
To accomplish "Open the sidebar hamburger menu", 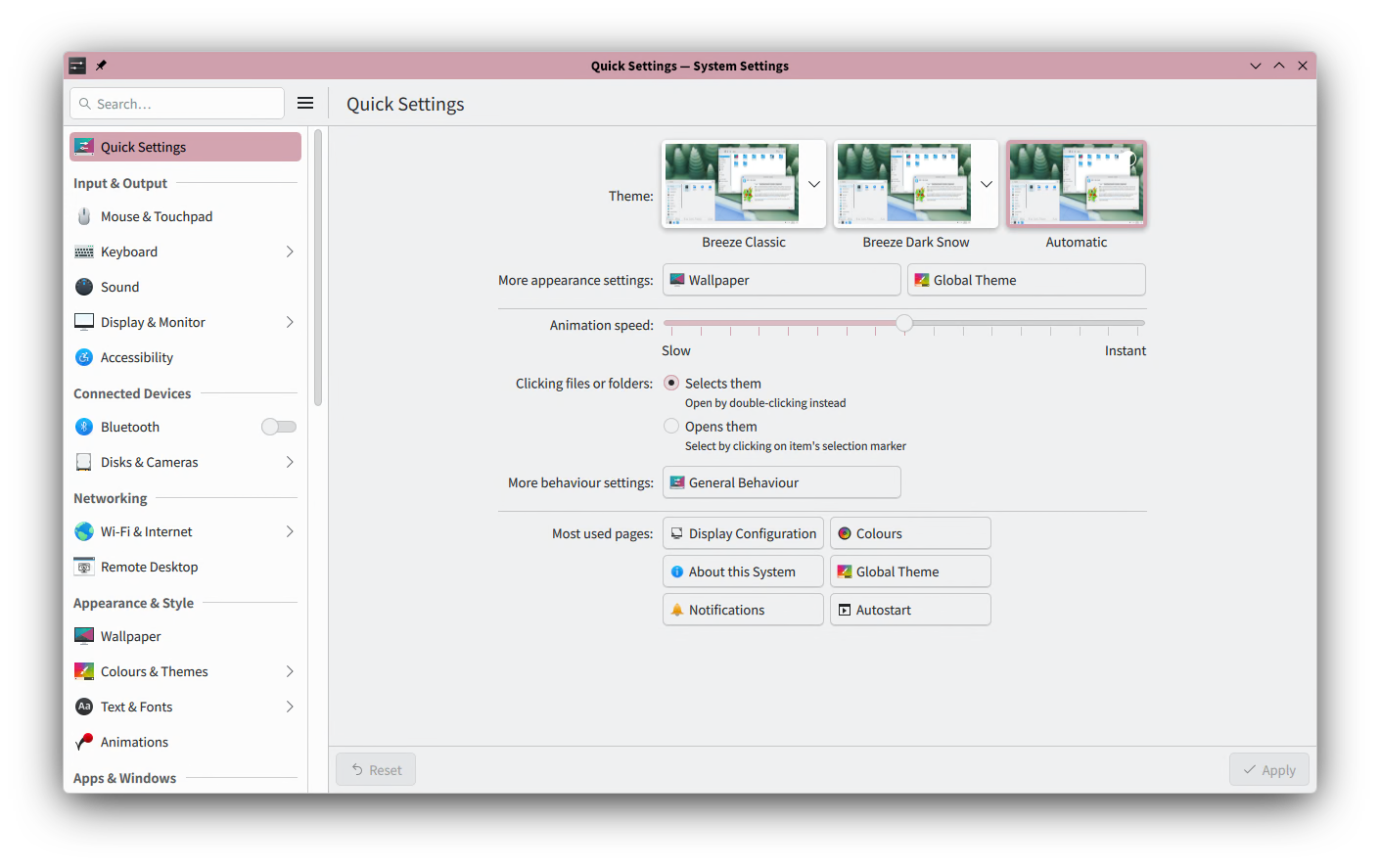I will click(305, 103).
